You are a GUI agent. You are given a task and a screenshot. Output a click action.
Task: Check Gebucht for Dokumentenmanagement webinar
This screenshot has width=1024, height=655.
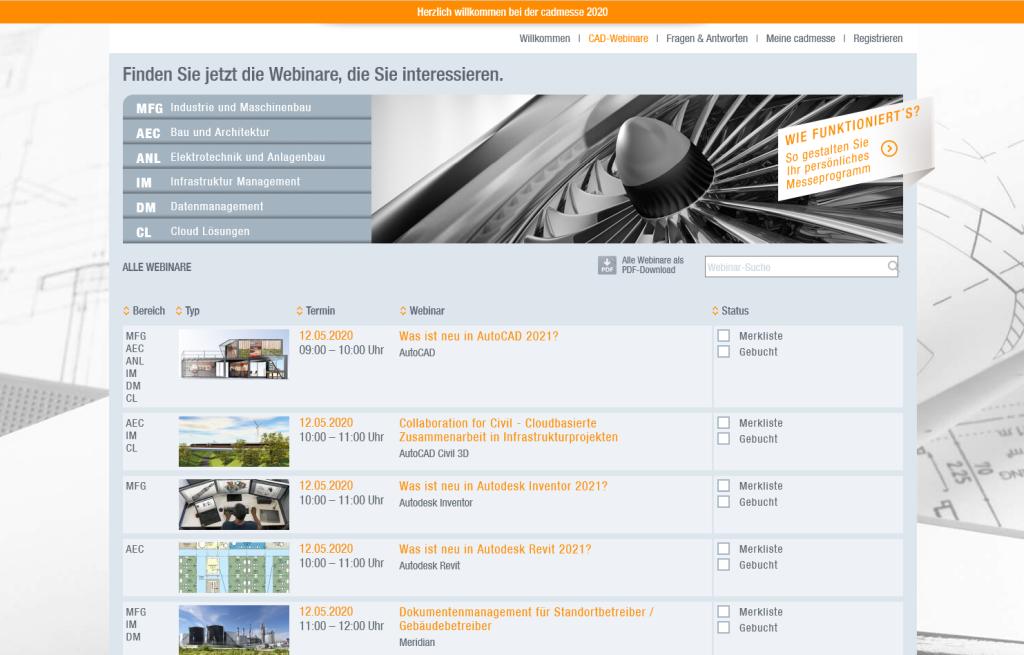[x=724, y=628]
